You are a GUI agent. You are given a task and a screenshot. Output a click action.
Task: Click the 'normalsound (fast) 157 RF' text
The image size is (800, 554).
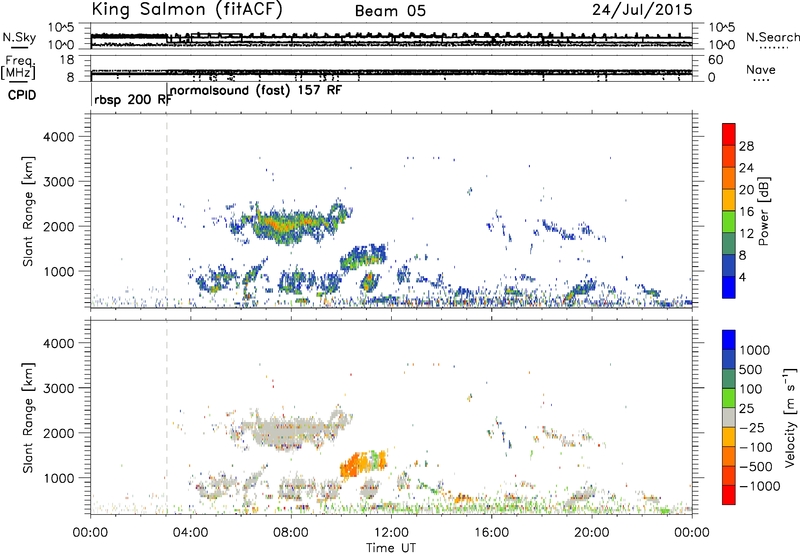[x=256, y=91]
